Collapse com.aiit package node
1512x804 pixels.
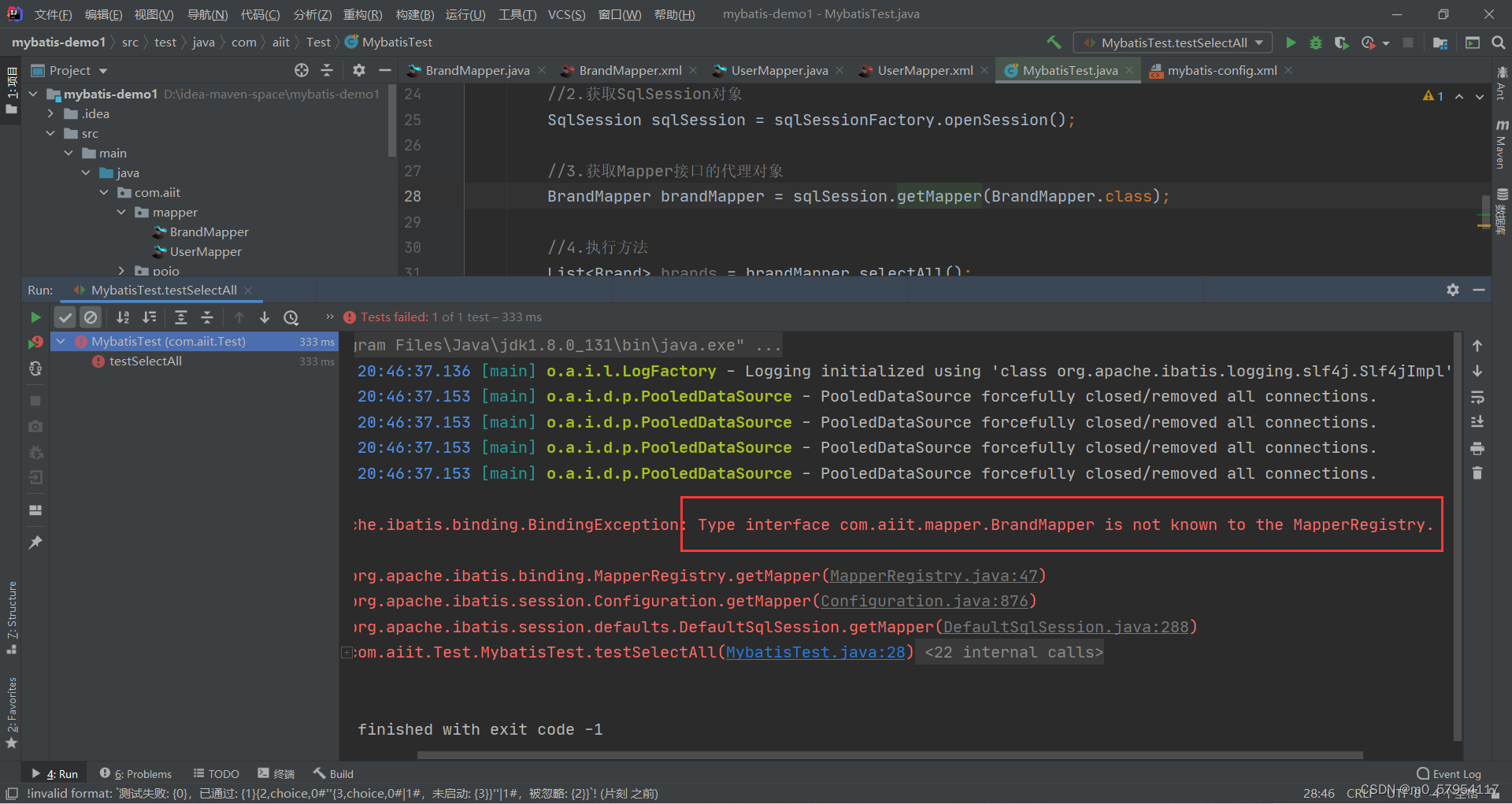tap(104, 192)
